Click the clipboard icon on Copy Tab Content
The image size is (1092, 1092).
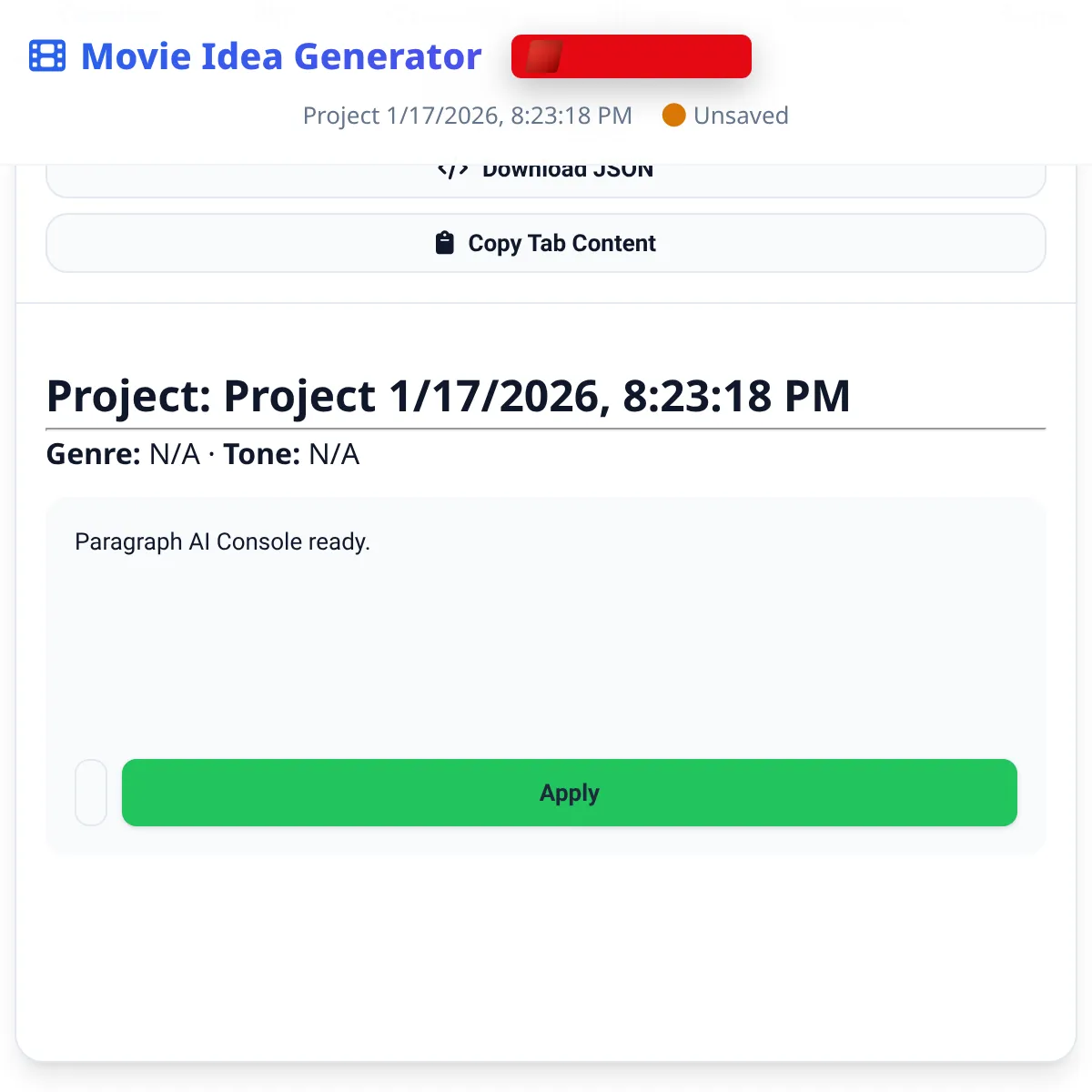tap(444, 242)
